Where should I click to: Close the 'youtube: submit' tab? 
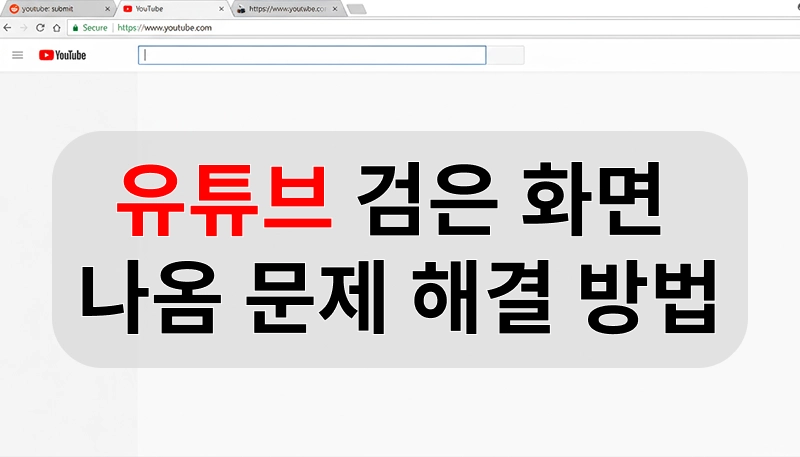(x=107, y=9)
